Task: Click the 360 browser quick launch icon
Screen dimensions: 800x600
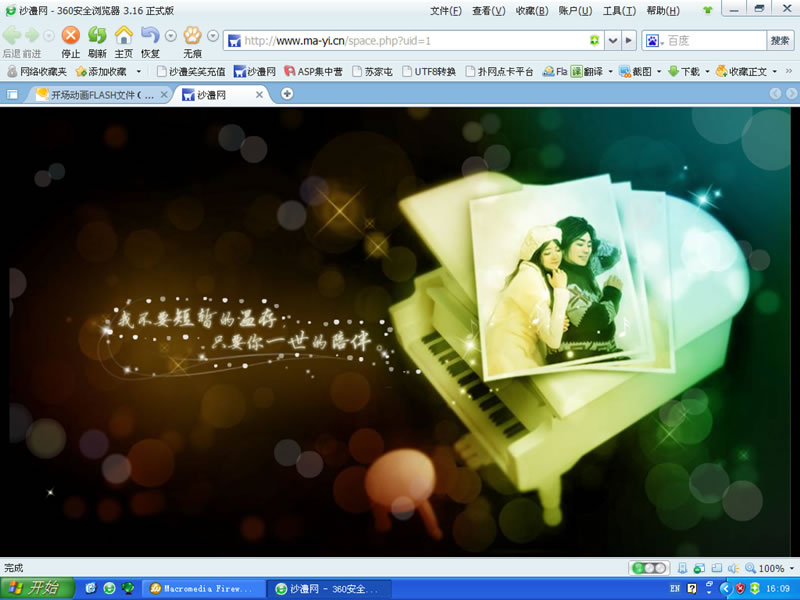Action: 109,588
